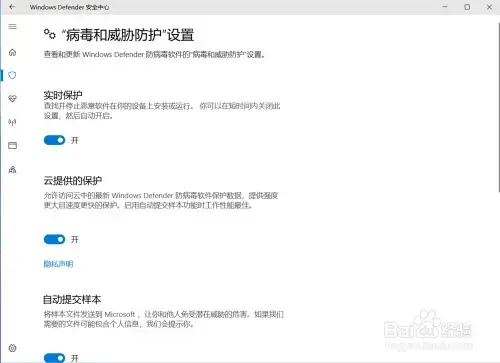Image resolution: width=500 pixels, height=363 pixels.
Task: Click the “病毒和威胁防护”设置 heading
Action: tap(128, 35)
